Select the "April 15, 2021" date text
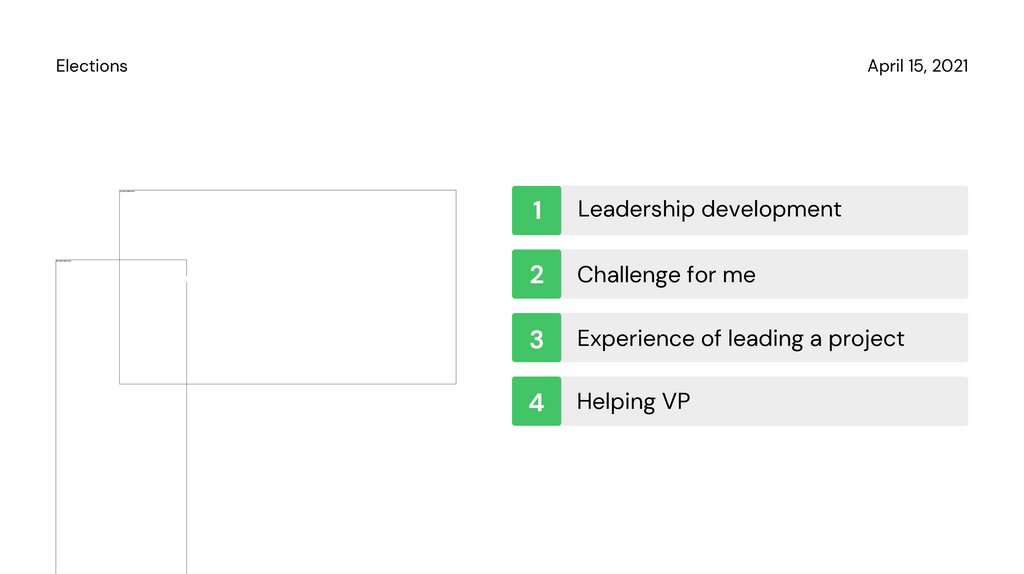 (x=917, y=66)
